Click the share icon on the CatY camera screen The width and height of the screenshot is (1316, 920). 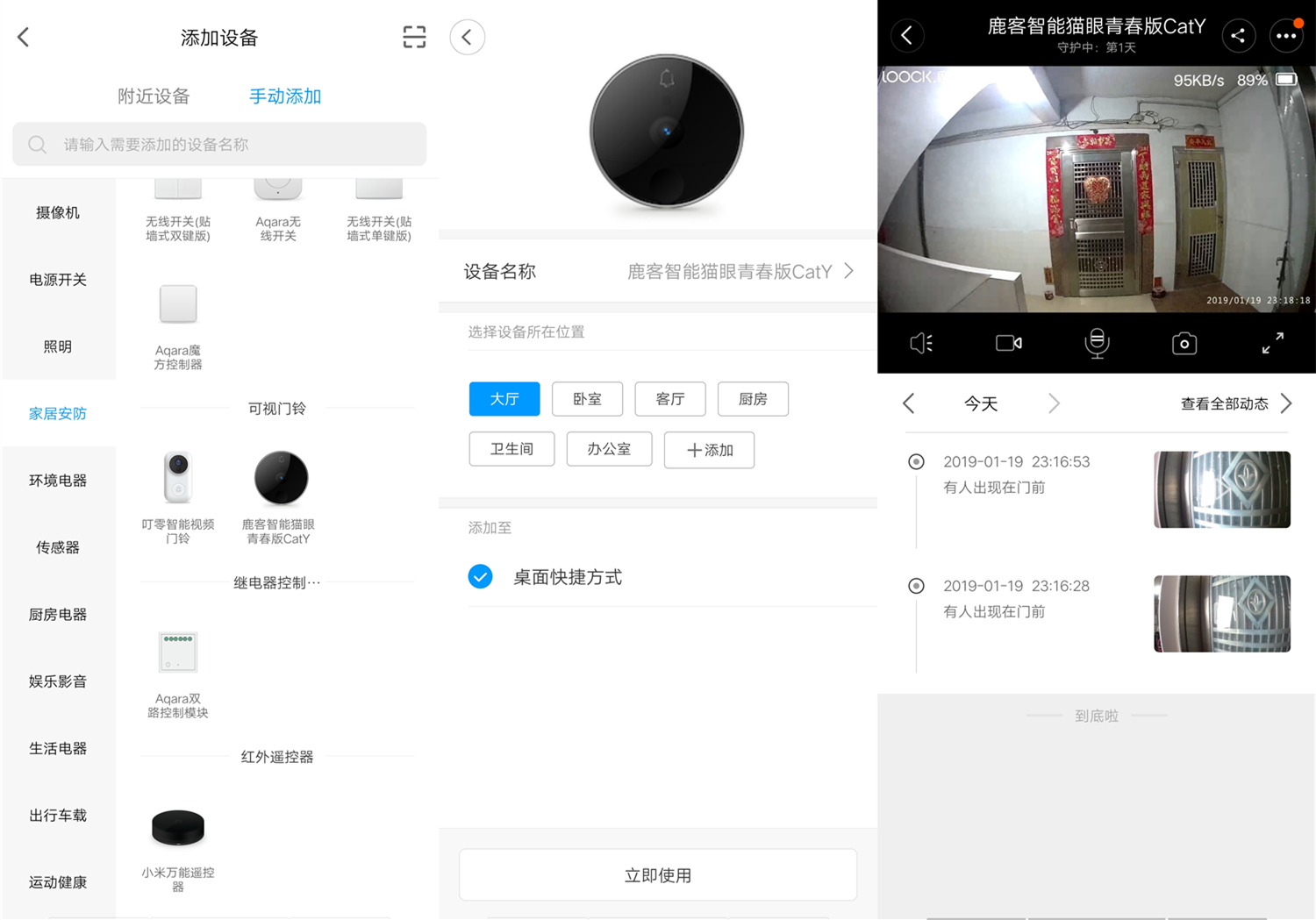1238,35
